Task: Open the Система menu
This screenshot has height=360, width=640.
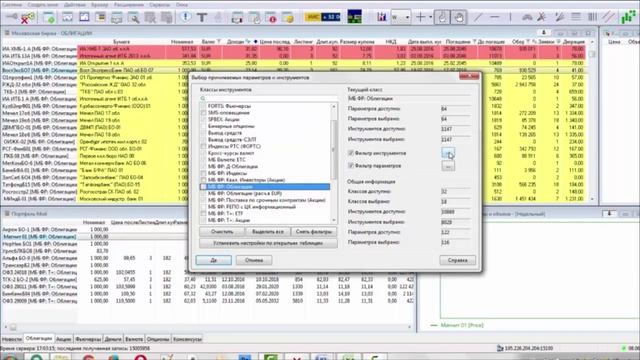Action: (11, 5)
